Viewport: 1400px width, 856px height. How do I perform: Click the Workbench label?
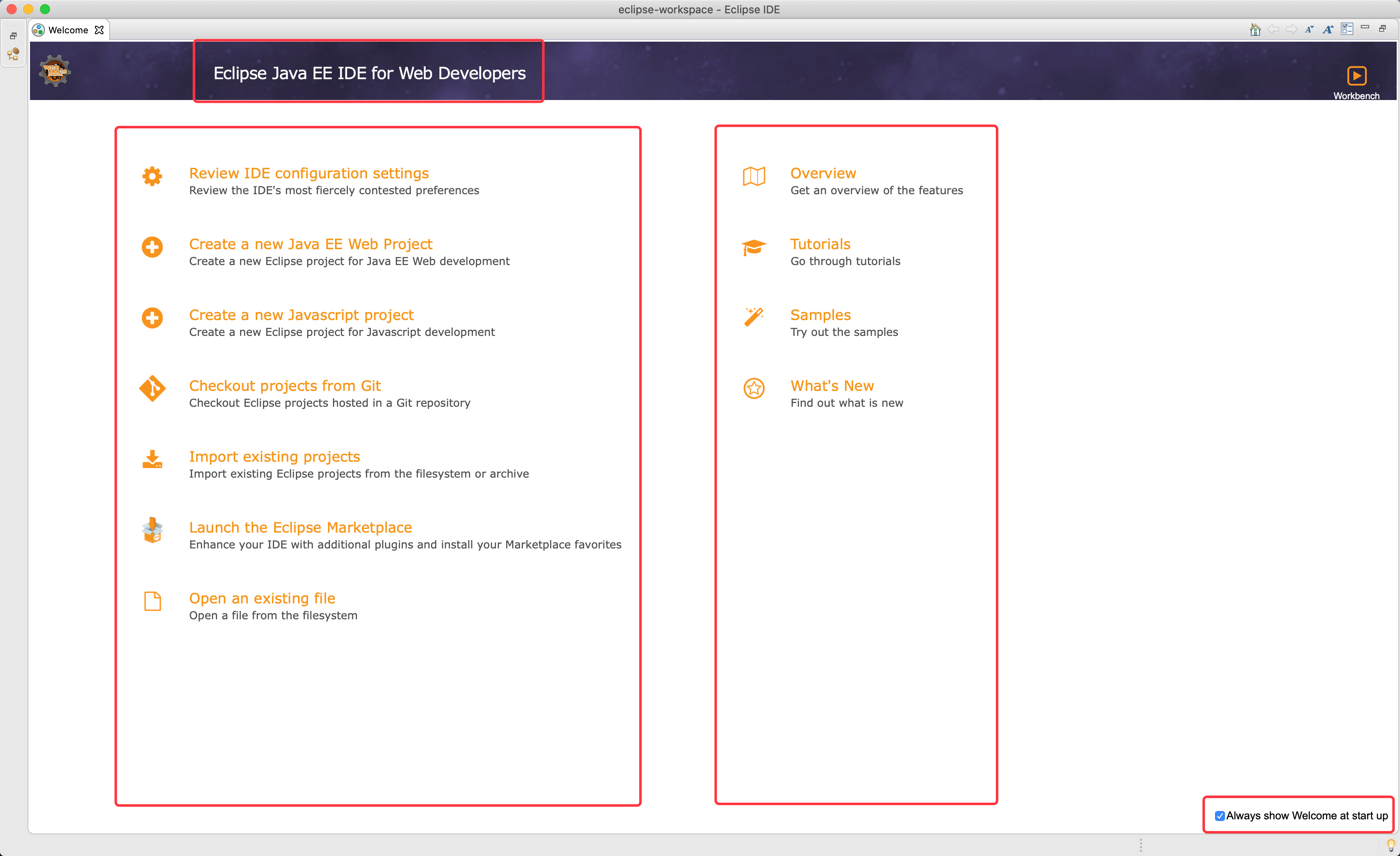1356,96
